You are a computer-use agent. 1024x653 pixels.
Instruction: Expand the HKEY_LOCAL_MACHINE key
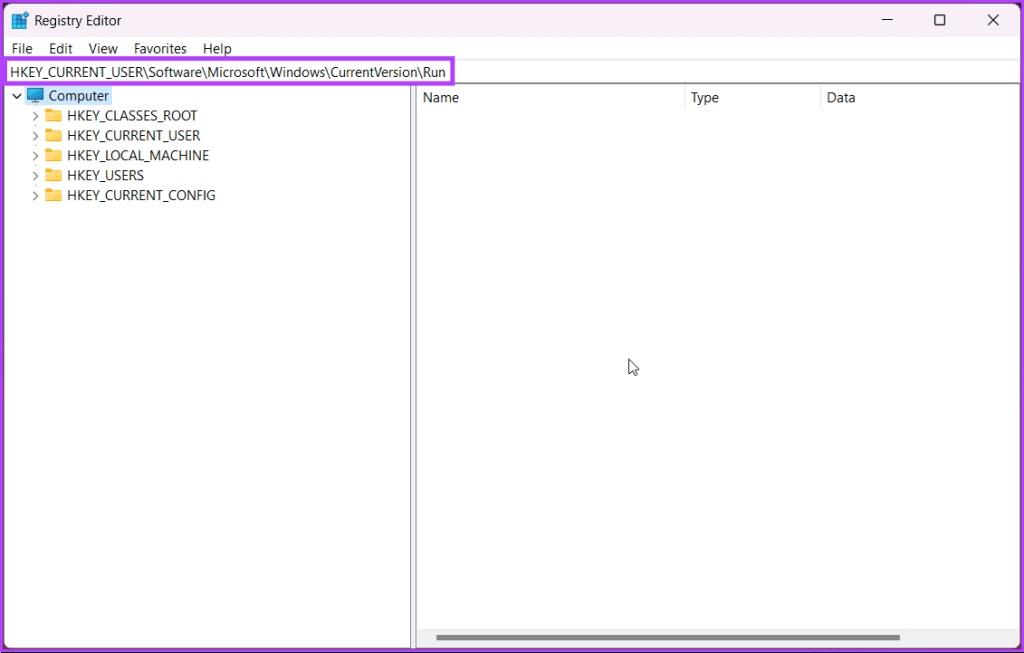tap(36, 156)
